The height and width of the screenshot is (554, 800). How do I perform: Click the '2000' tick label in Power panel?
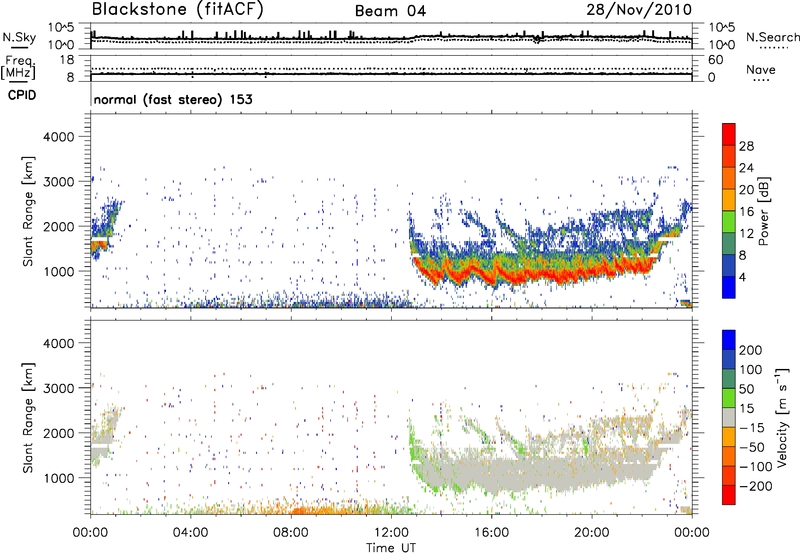point(58,226)
